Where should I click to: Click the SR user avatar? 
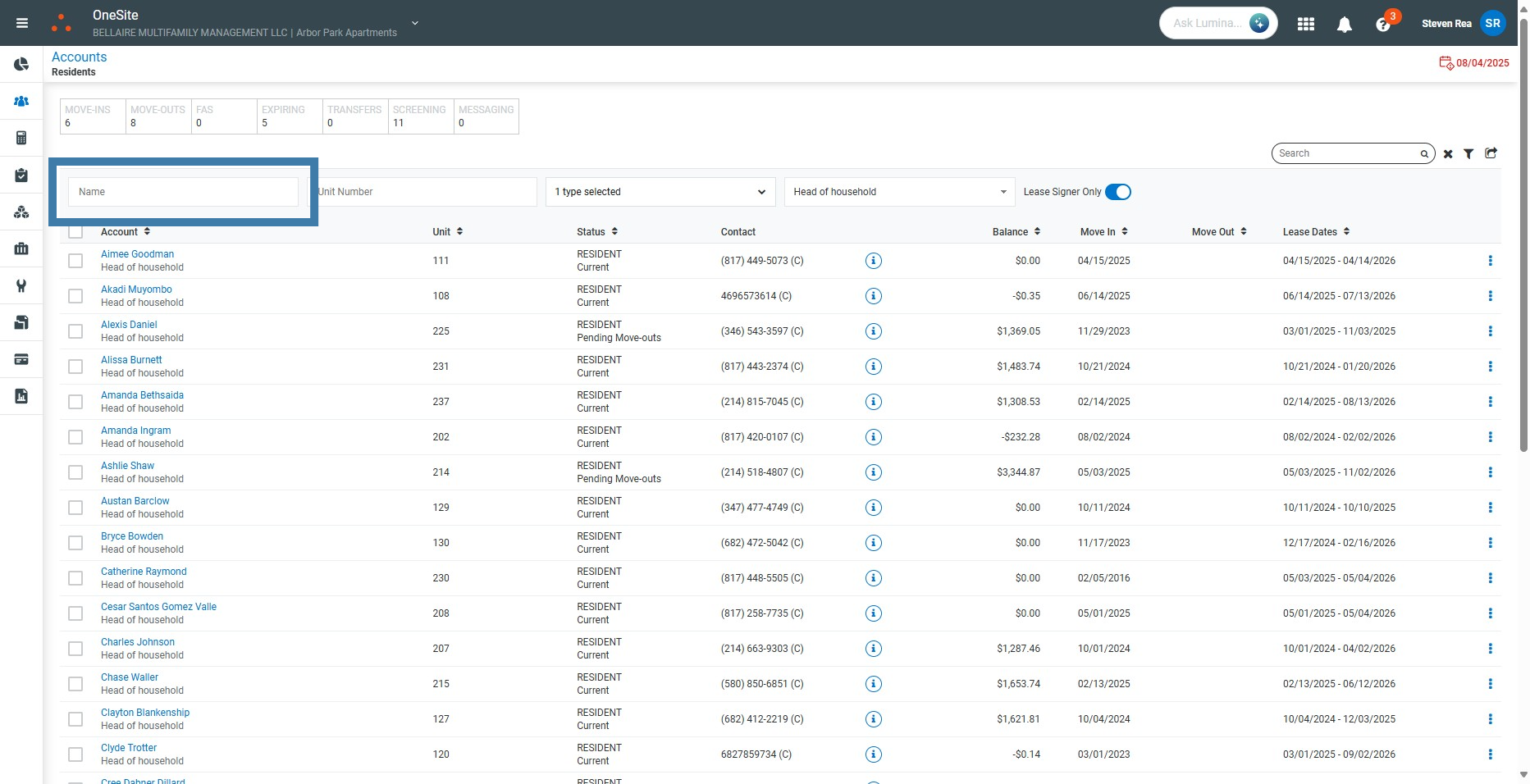click(x=1493, y=23)
